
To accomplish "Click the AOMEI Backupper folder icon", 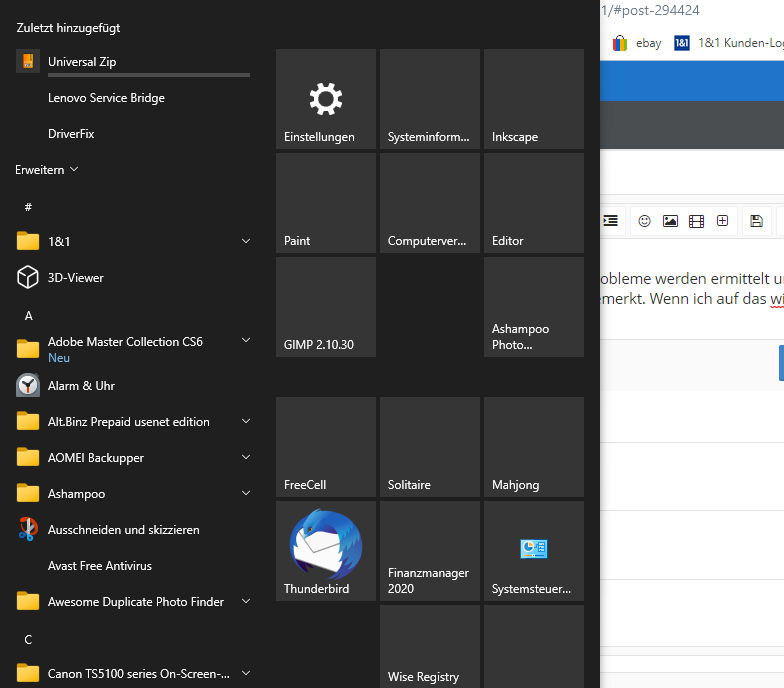I will tap(28, 457).
